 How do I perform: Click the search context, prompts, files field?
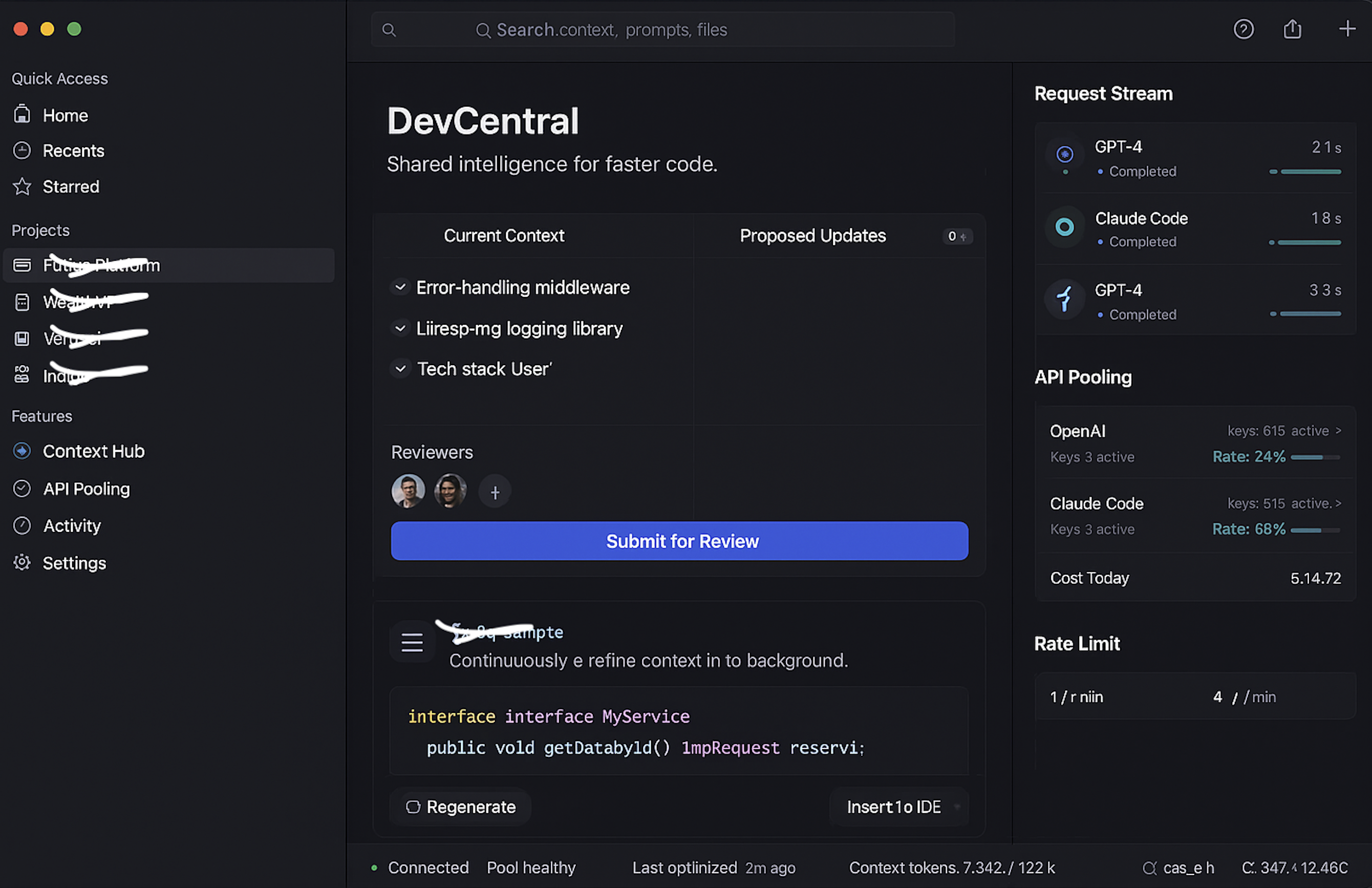pyautogui.click(x=663, y=29)
